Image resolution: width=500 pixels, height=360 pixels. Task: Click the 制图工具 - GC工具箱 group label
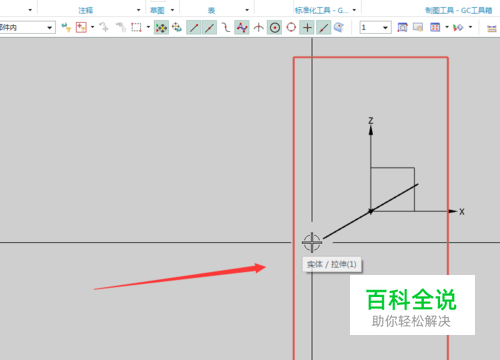point(459,11)
